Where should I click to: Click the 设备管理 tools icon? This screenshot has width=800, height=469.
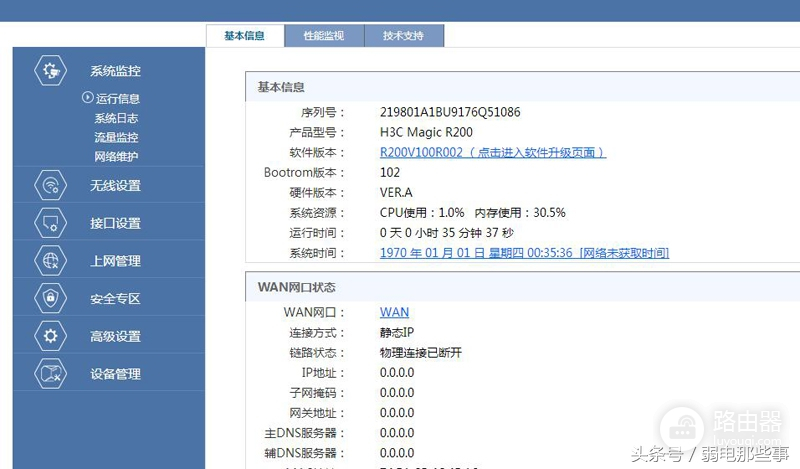(x=50, y=374)
